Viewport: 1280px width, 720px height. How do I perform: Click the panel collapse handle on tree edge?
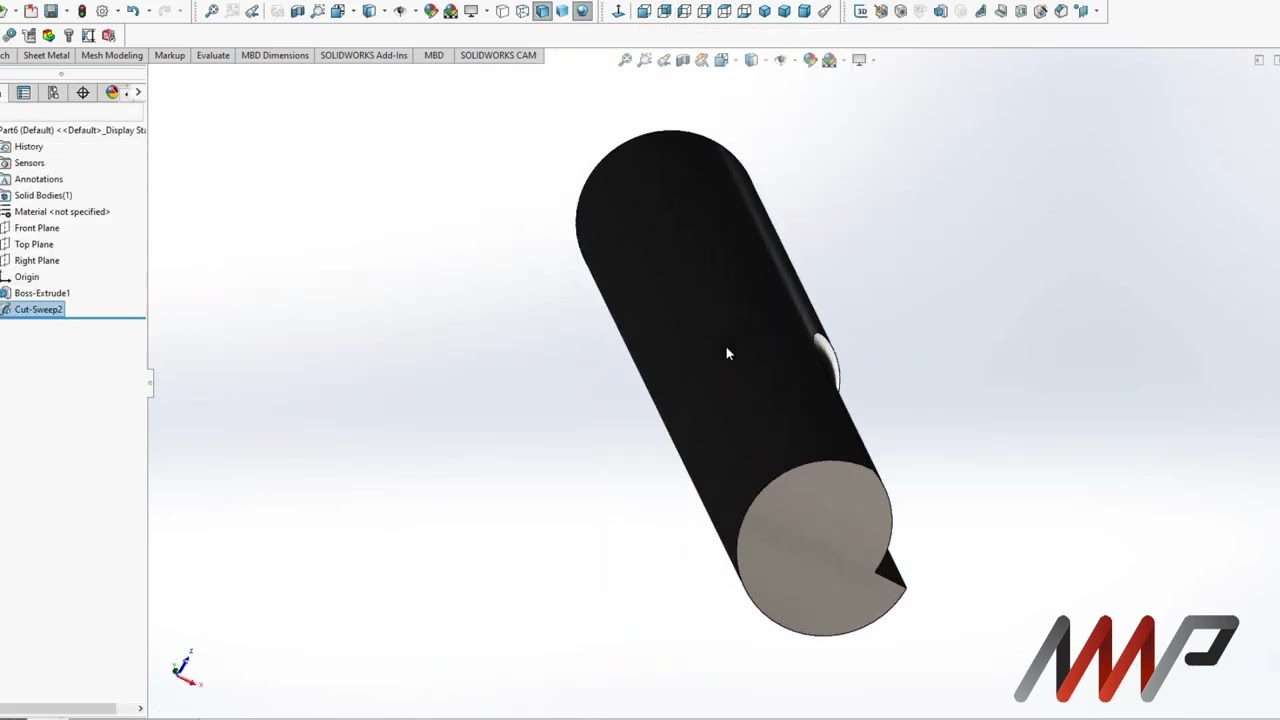pyautogui.click(x=150, y=382)
